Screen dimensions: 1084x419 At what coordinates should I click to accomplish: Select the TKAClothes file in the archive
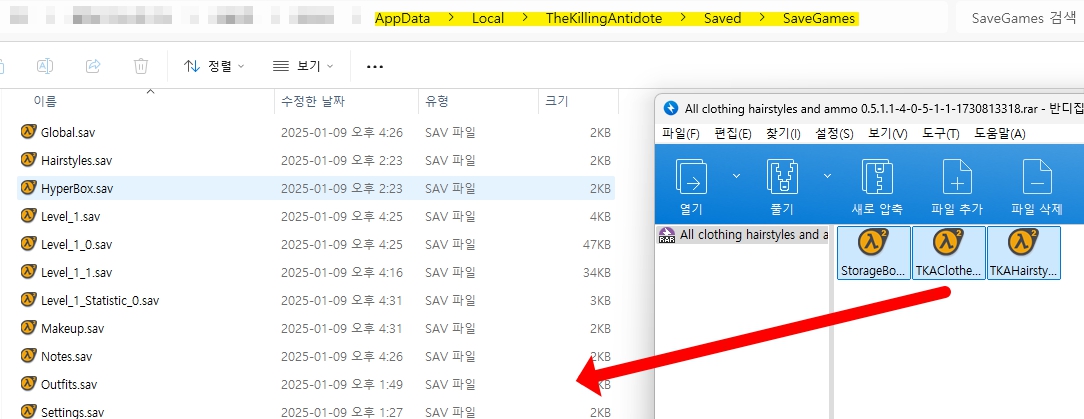point(948,252)
